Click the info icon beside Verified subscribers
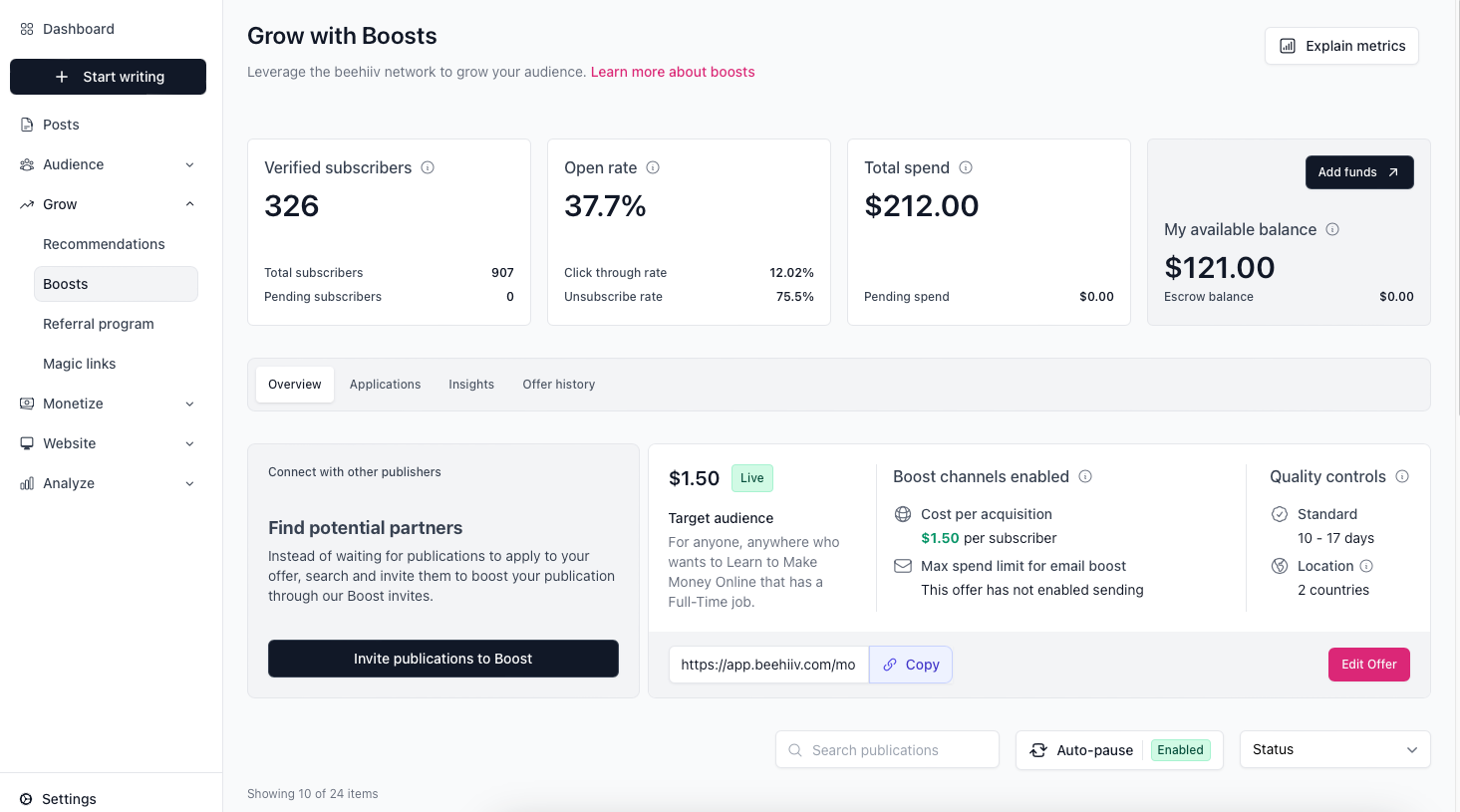The height and width of the screenshot is (812, 1460). (x=428, y=167)
